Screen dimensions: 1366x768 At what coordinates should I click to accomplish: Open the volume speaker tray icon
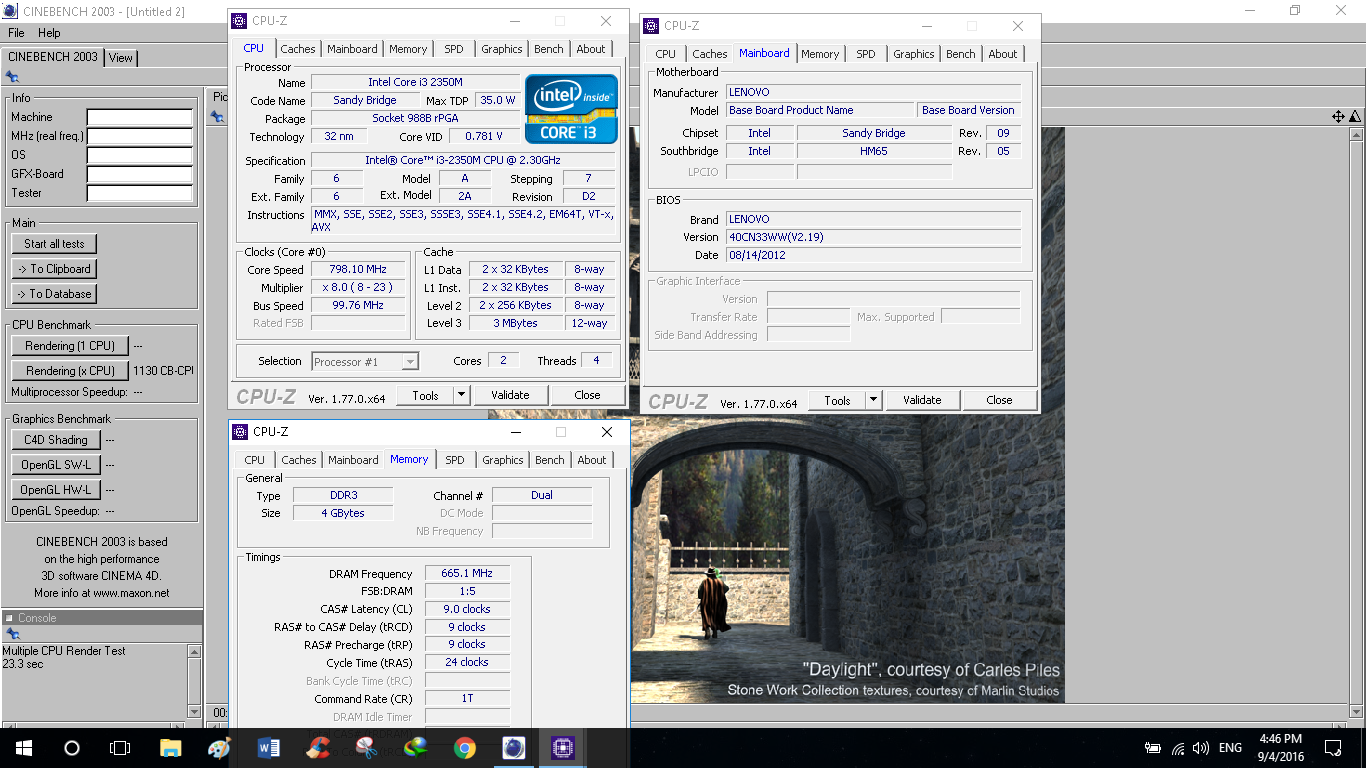(x=1201, y=748)
